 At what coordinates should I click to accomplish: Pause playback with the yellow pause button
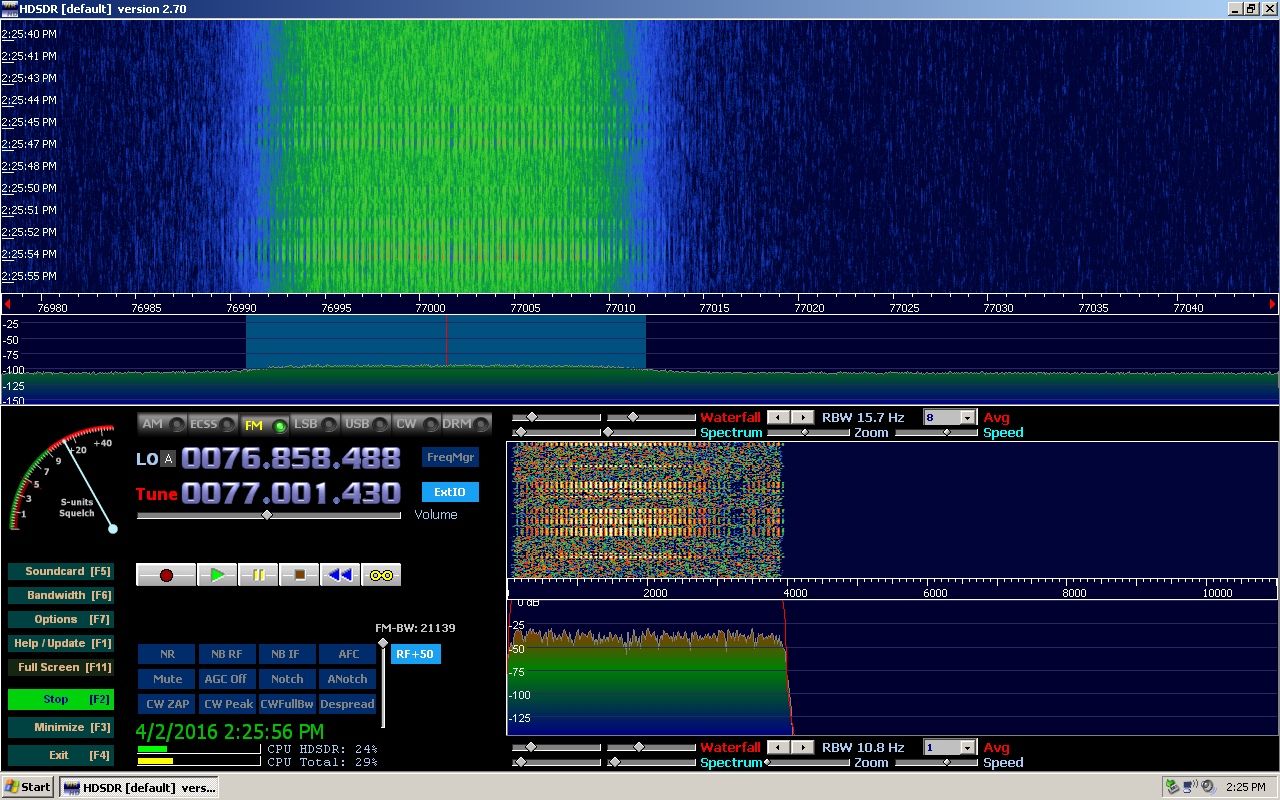(258, 575)
